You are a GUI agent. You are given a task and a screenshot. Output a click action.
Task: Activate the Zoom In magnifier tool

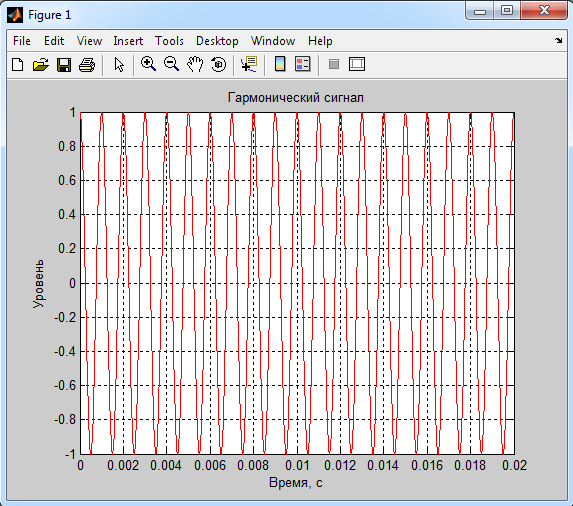coord(148,64)
